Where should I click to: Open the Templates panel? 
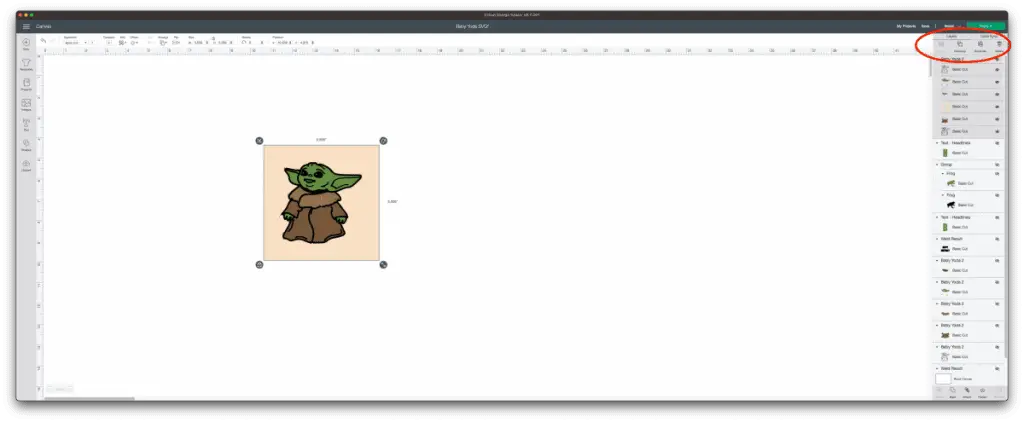pos(26,64)
